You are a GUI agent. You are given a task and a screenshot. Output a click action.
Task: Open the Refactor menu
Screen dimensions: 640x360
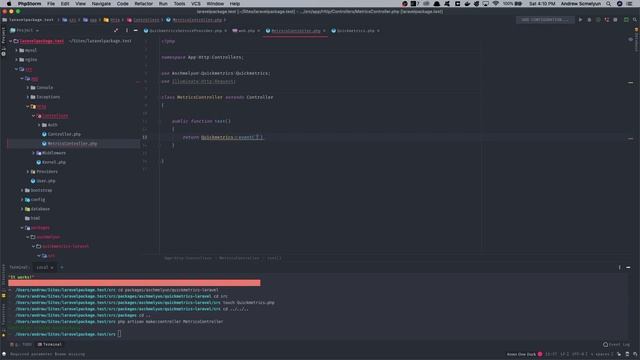coord(144,4)
